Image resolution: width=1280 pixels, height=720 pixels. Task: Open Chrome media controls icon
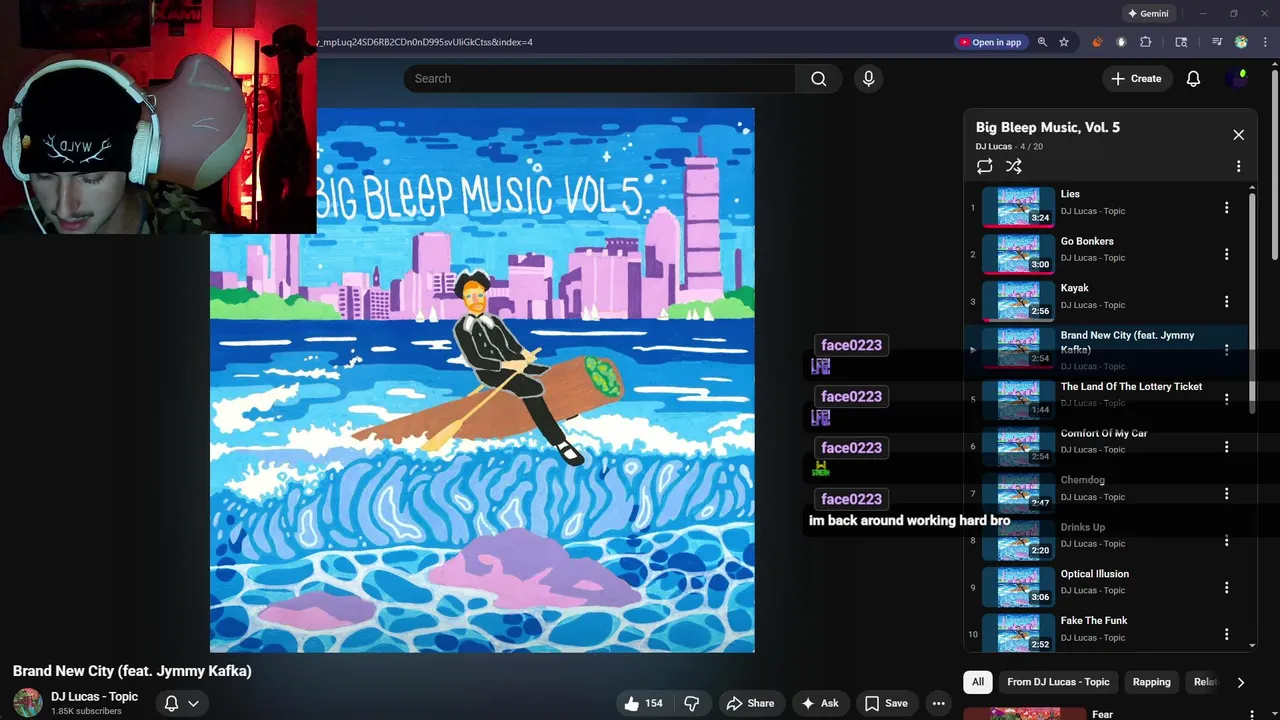pyautogui.click(x=1217, y=42)
